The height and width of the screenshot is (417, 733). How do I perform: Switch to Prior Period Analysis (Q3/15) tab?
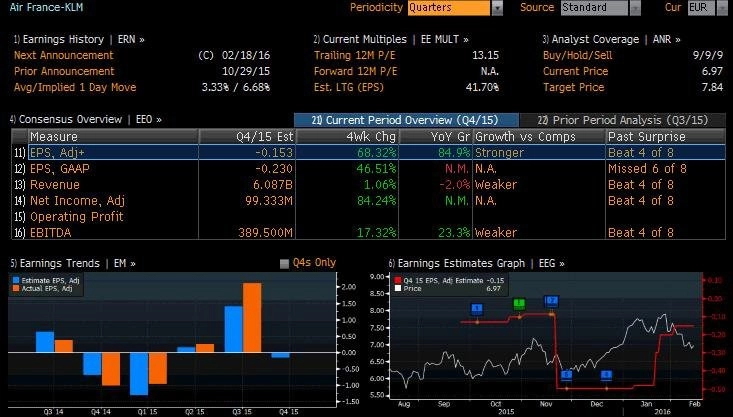[623, 120]
